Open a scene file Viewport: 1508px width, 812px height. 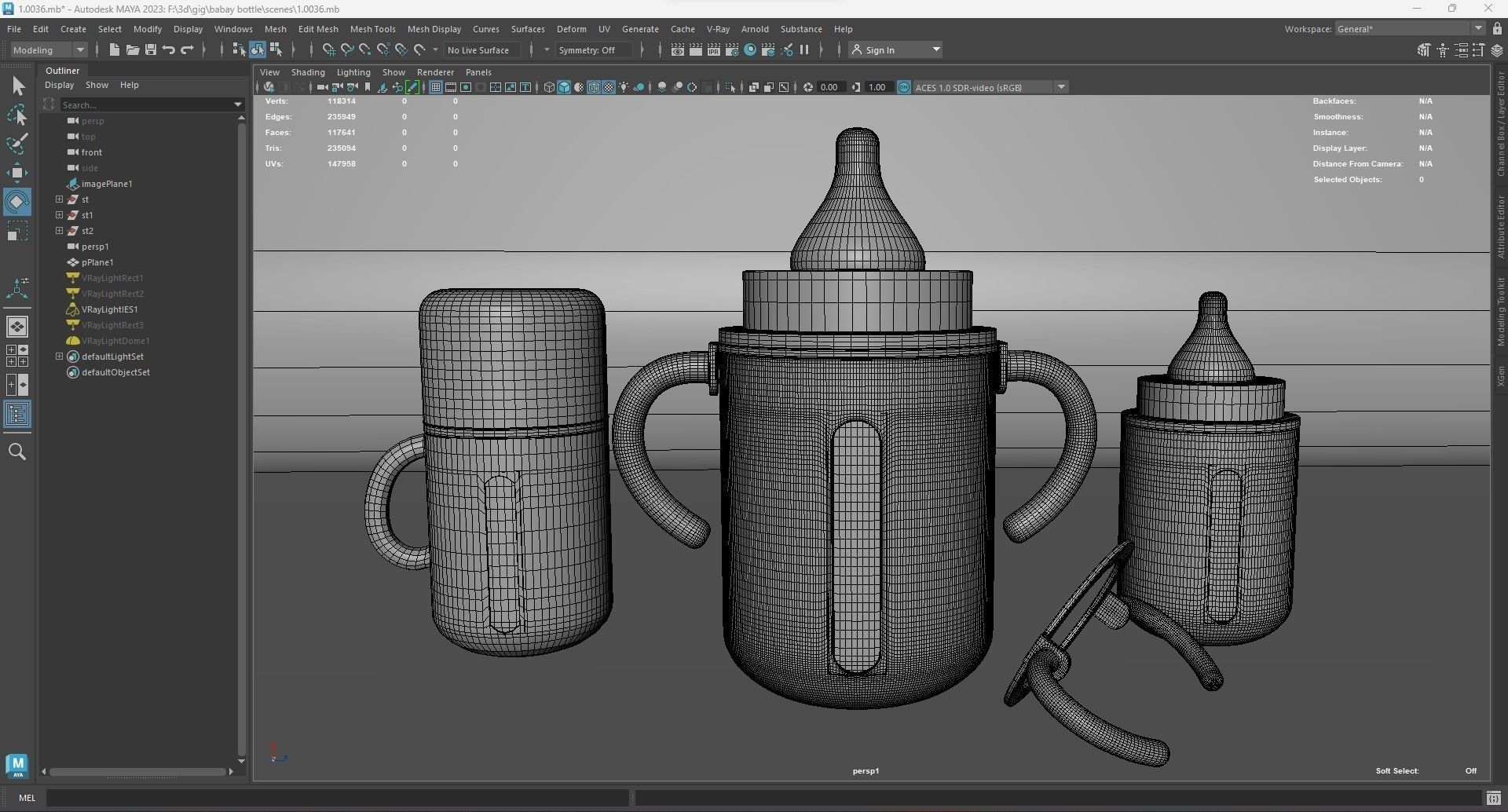click(133, 49)
